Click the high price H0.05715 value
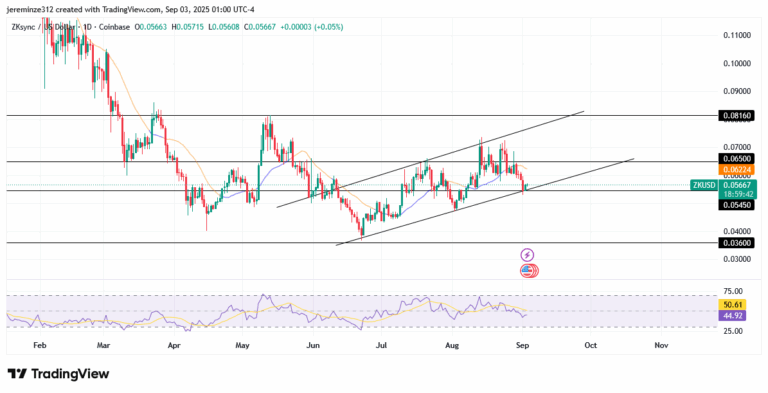768x393 pixels. click(188, 27)
